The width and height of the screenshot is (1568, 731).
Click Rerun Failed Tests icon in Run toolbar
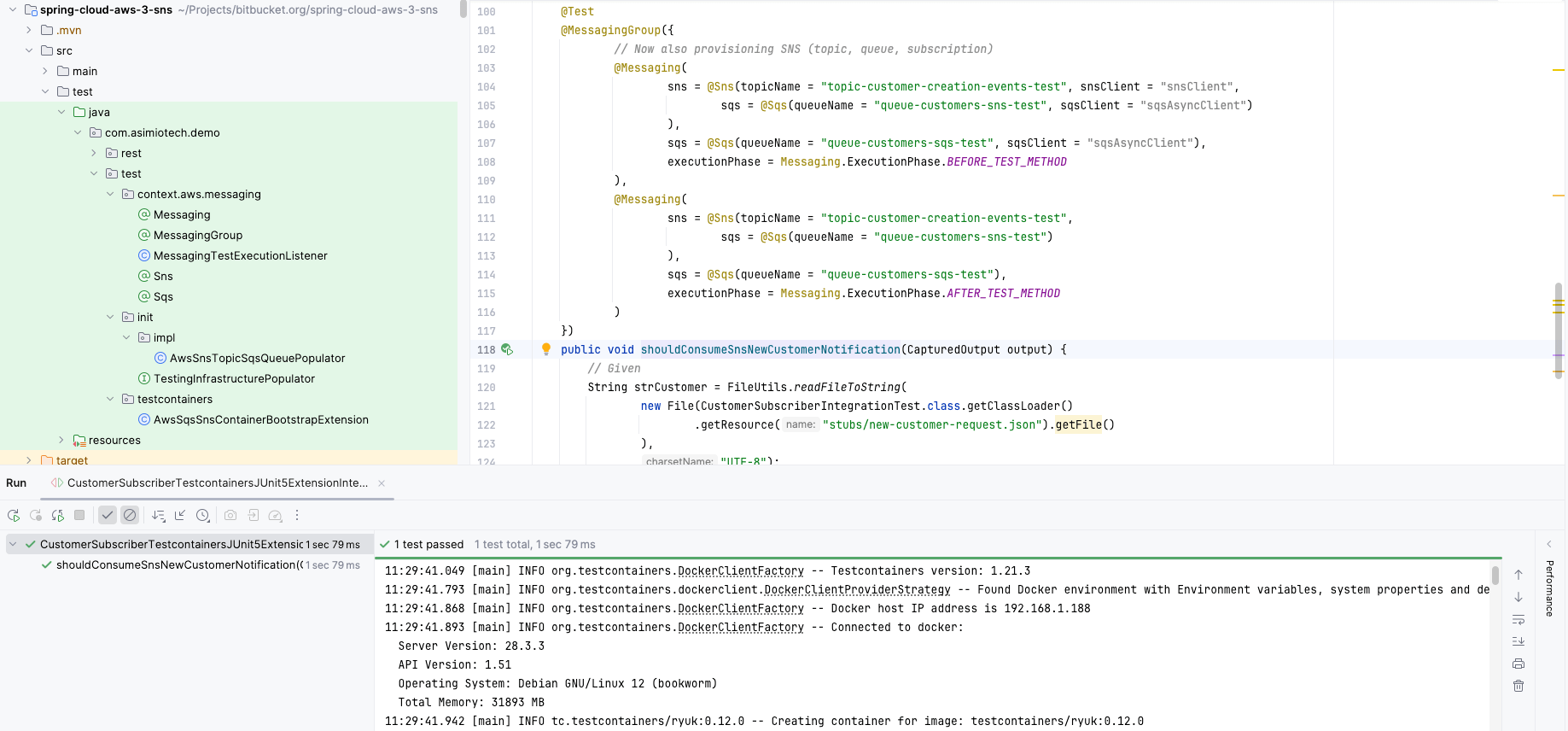click(36, 516)
